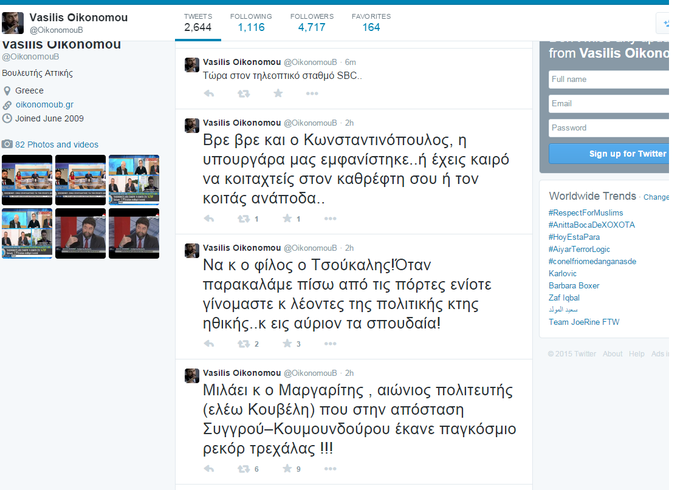Click the Email input field
Image resolution: width=700 pixels, height=490 pixels.
(x=609, y=104)
